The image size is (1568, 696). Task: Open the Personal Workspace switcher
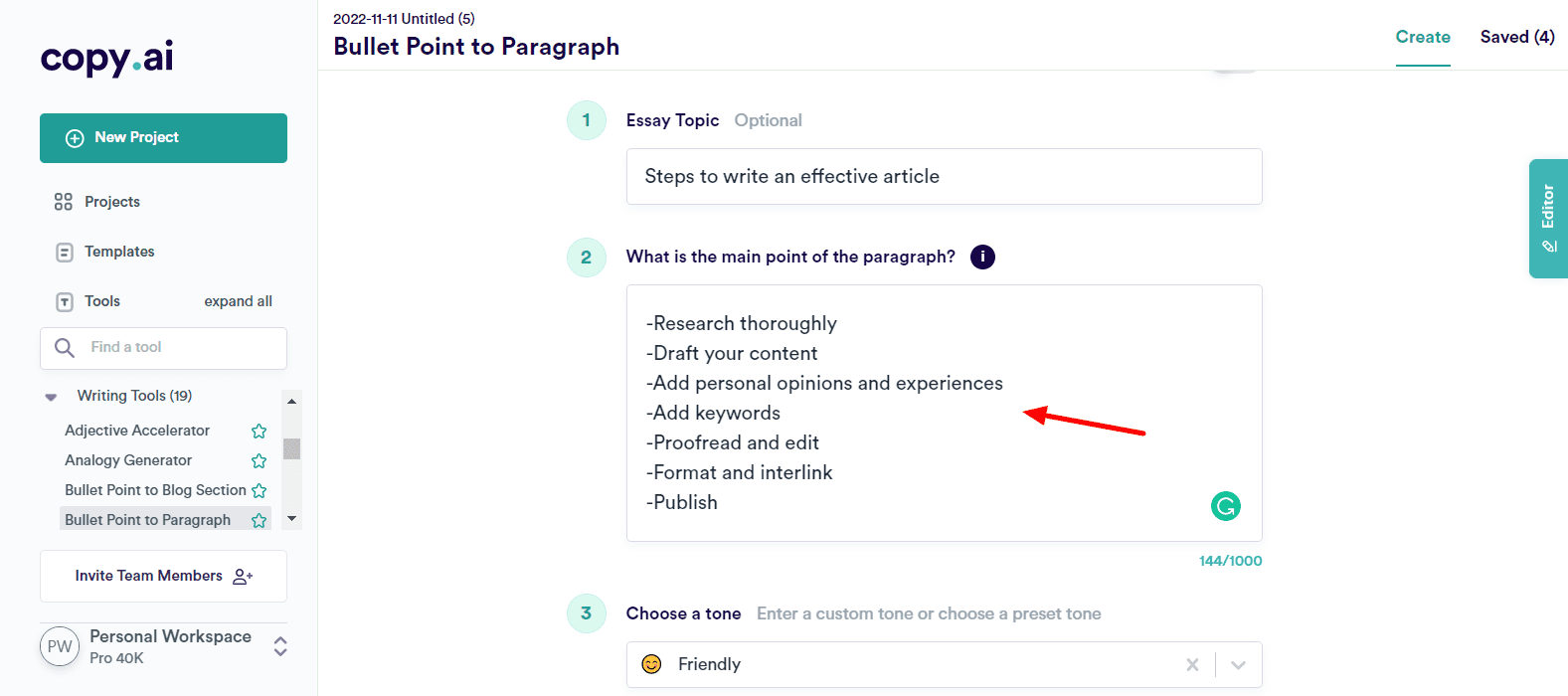[280, 646]
